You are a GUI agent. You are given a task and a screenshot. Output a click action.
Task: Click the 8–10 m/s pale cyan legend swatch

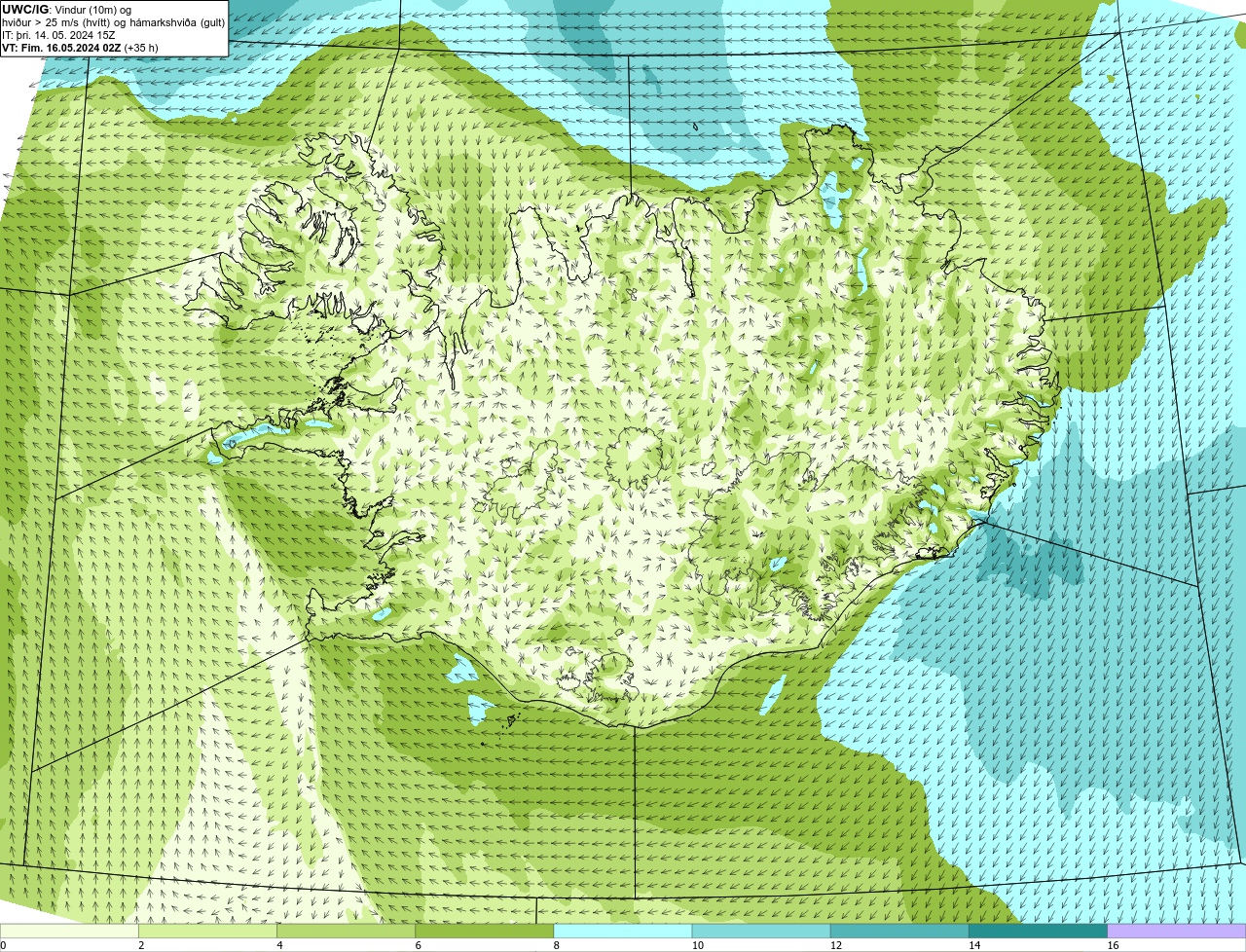tap(623, 932)
